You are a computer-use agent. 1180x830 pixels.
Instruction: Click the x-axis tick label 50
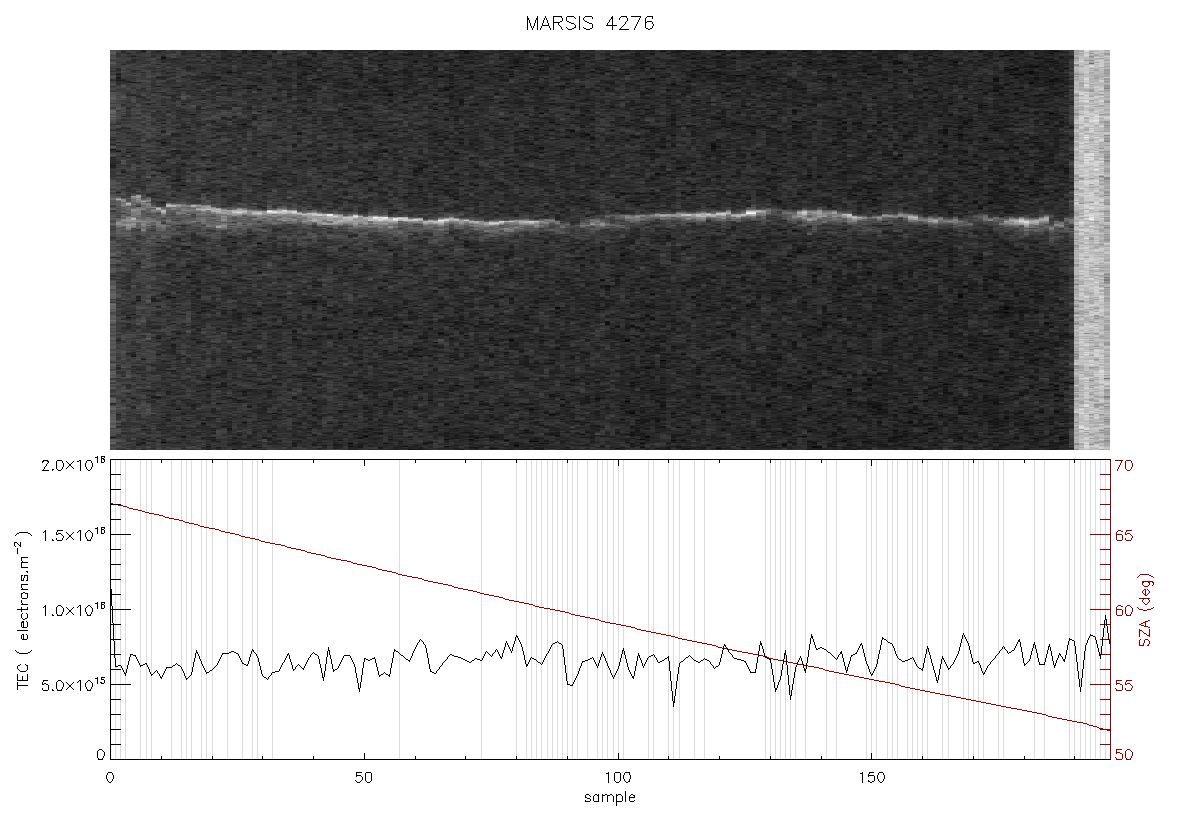[363, 777]
